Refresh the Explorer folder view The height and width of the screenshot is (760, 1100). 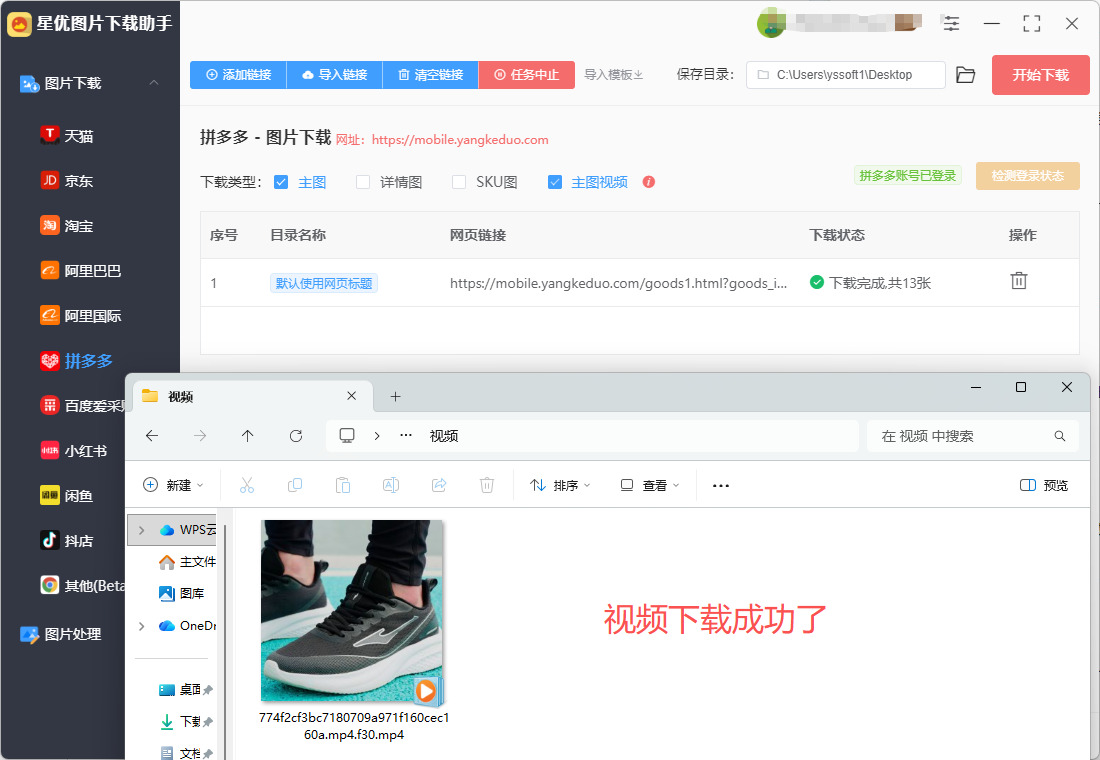[296, 436]
